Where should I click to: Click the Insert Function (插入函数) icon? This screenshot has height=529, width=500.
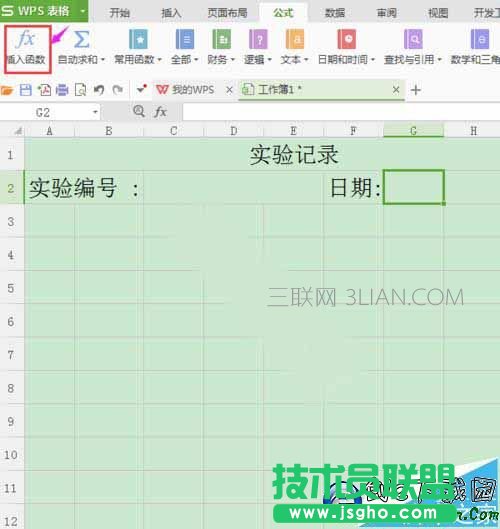[26, 39]
